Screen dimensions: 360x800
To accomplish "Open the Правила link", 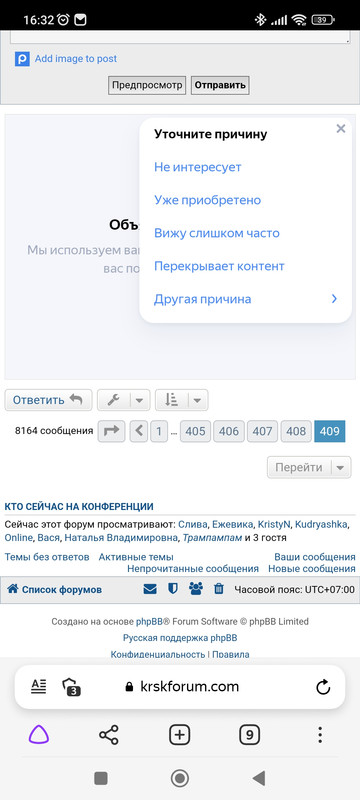I will click(x=230, y=654).
